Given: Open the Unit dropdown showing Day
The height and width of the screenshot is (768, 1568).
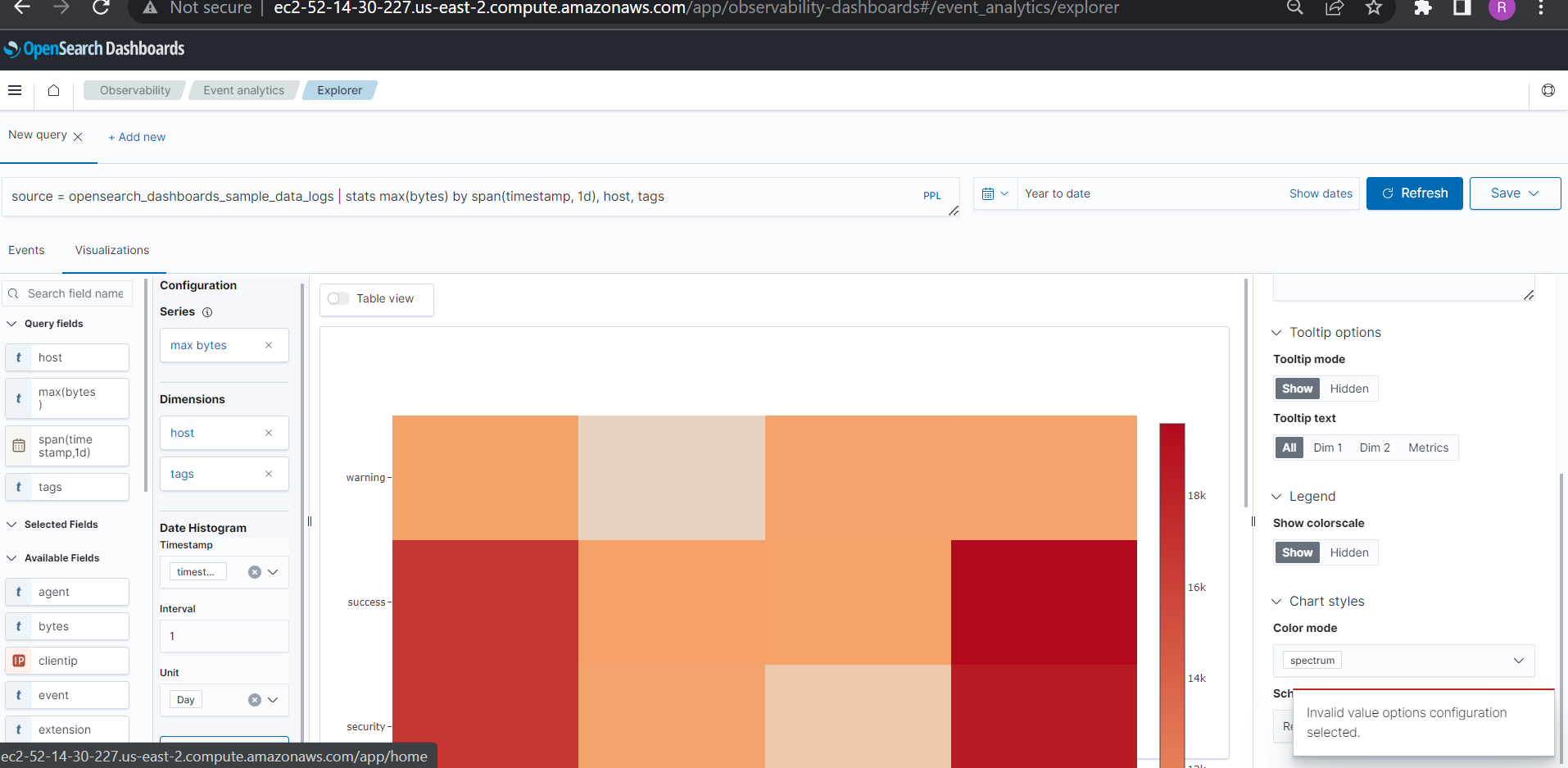Looking at the screenshot, I should coord(273,699).
